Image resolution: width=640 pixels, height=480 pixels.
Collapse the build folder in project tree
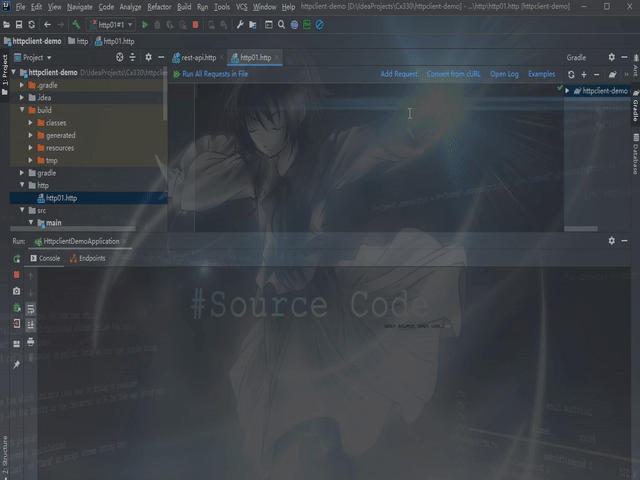click(x=23, y=110)
